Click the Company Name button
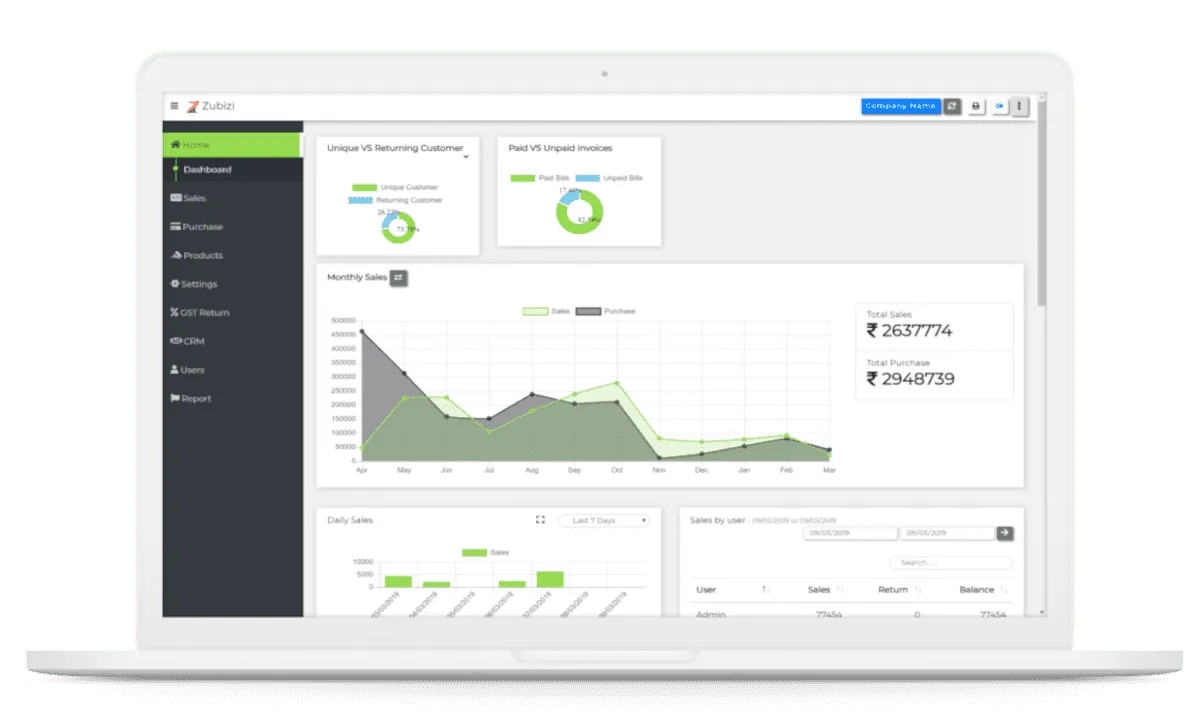 point(901,106)
